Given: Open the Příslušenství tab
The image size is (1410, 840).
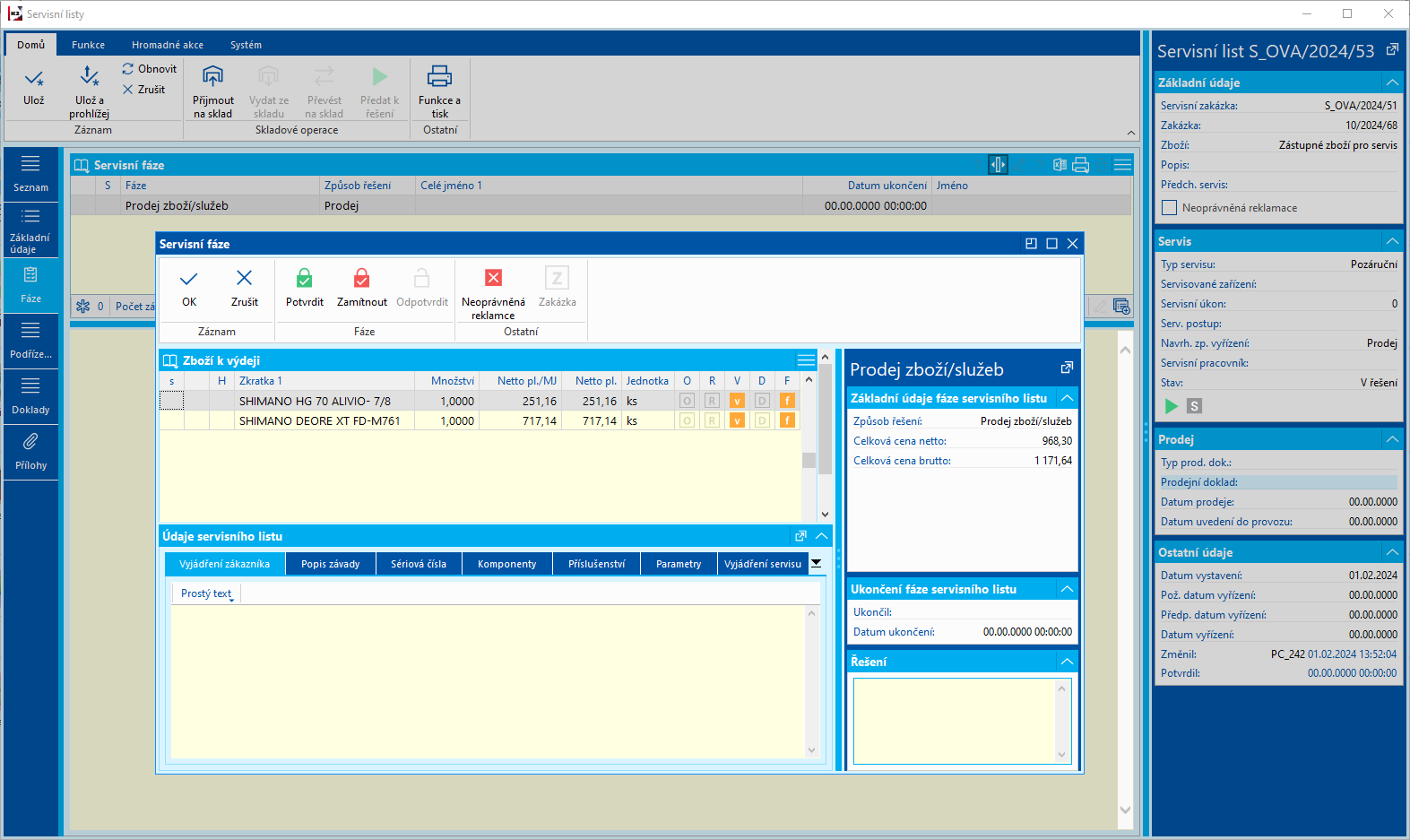Looking at the screenshot, I should 596,564.
